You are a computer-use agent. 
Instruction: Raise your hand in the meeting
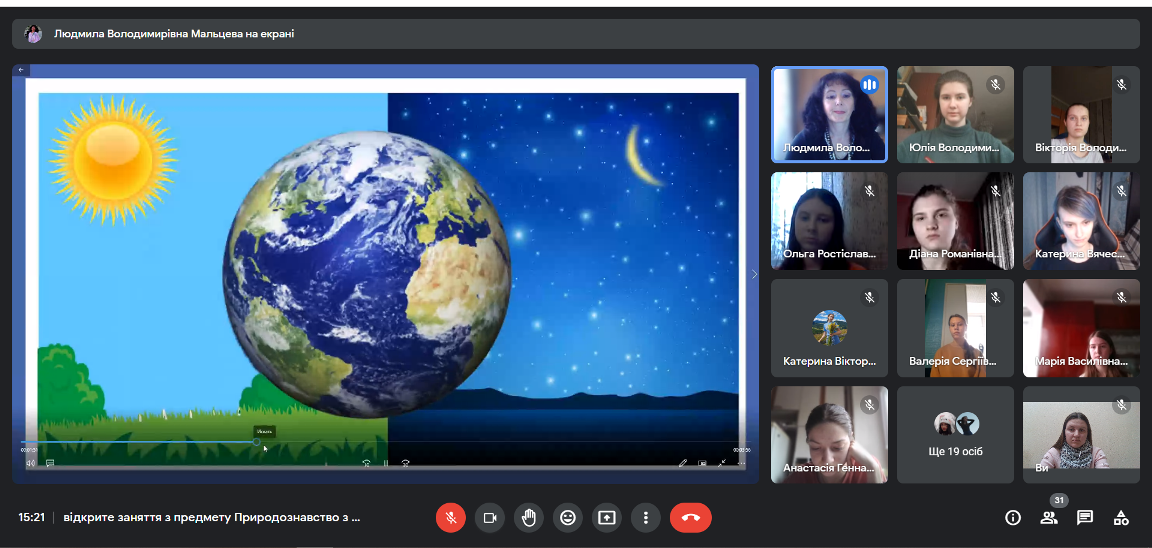529,518
